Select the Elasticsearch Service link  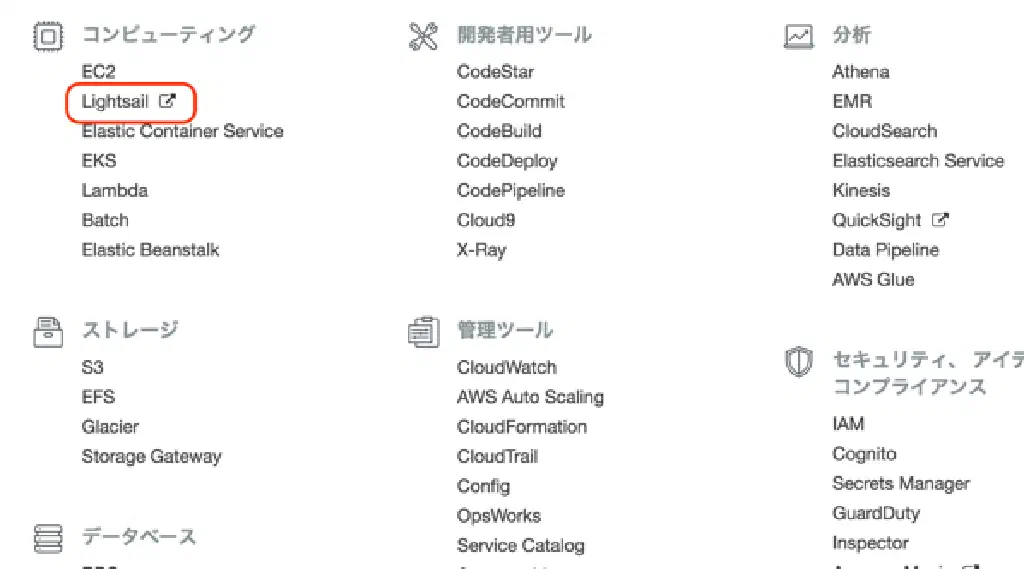[x=918, y=161]
